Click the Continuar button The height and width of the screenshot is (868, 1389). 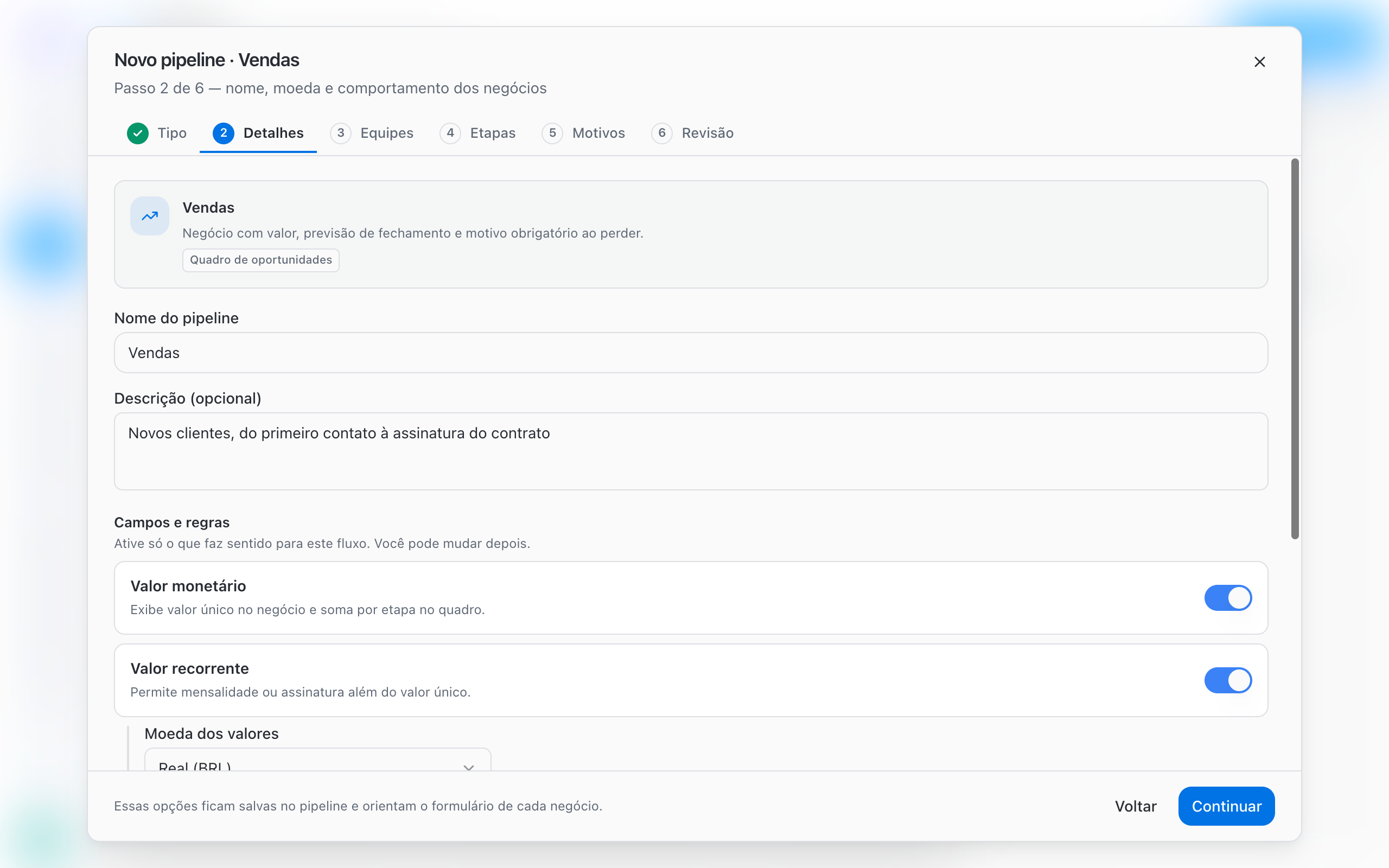[x=1227, y=806]
